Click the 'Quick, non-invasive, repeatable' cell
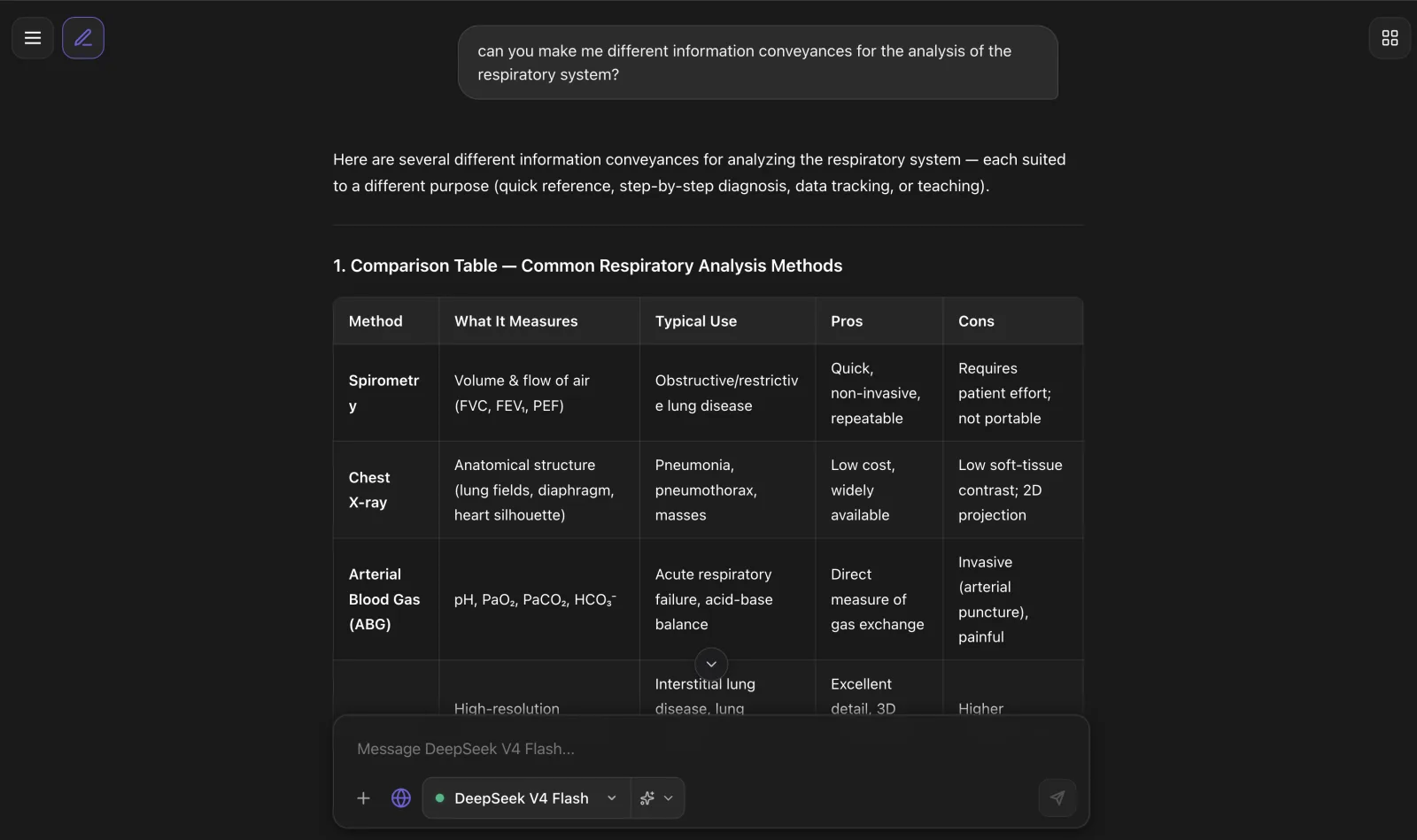Viewport: 1417px width, 840px height. coord(879,393)
